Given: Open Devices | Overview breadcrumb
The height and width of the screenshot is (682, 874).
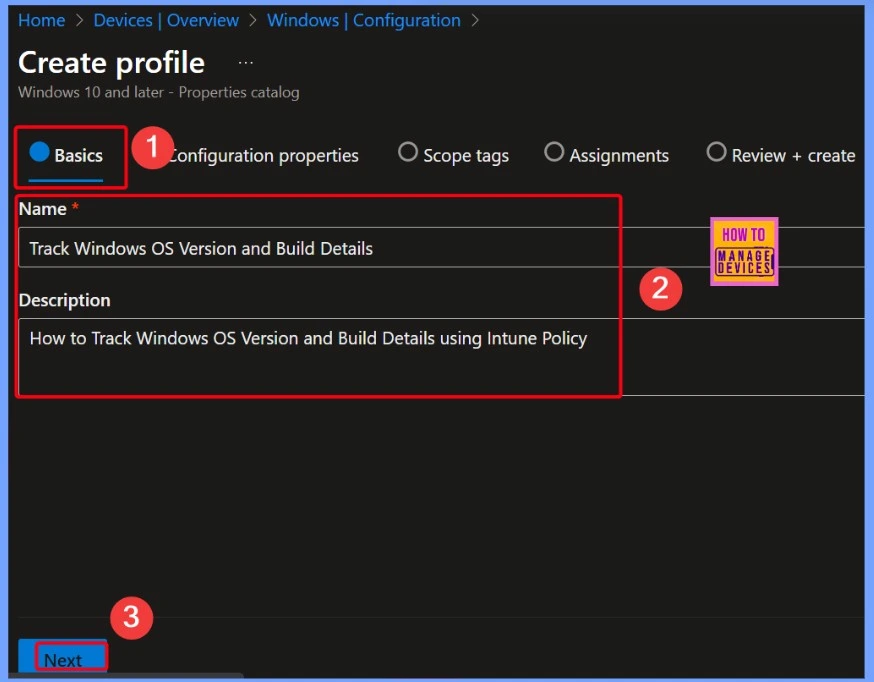Looking at the screenshot, I should point(166,20).
